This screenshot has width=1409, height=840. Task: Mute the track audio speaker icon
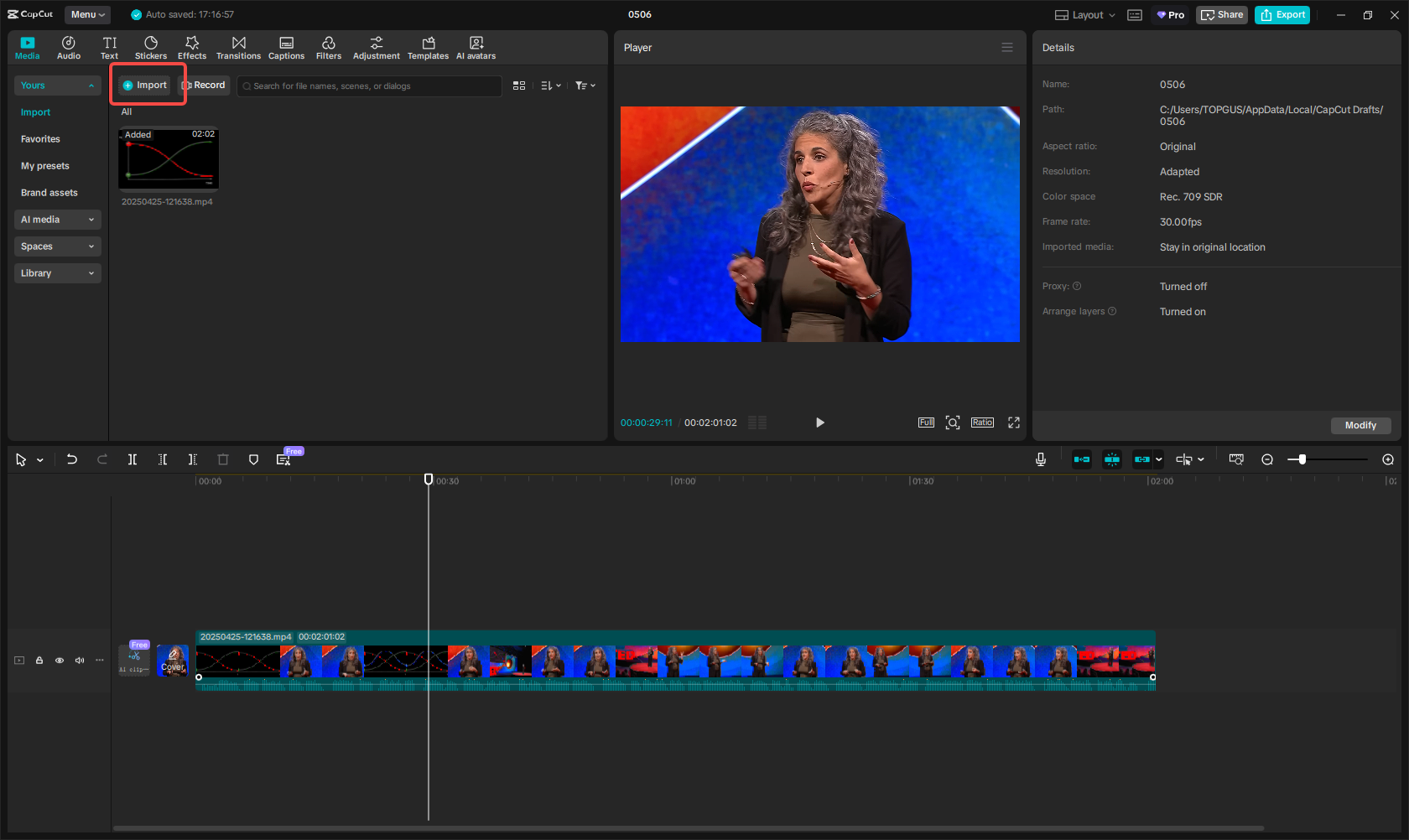click(80, 661)
